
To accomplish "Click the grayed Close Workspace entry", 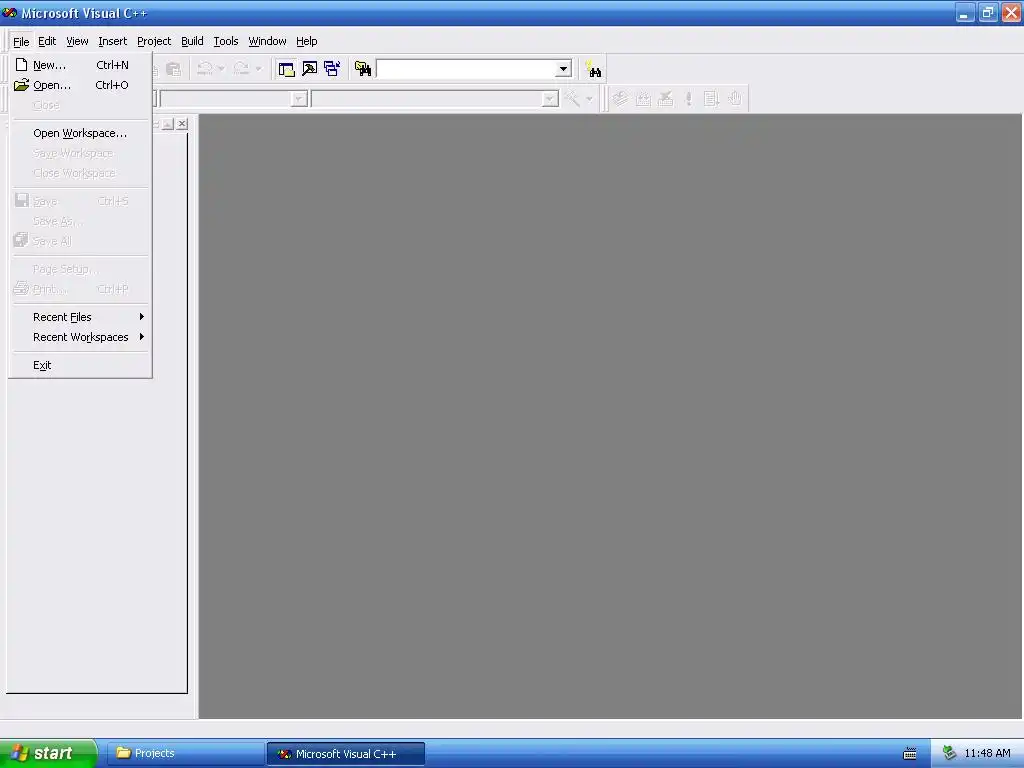I will coord(80,173).
